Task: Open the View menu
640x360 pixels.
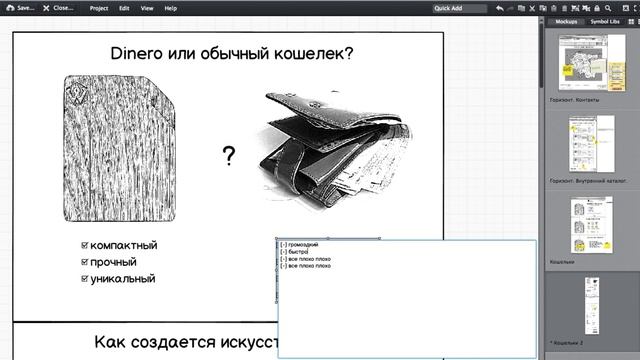Action: click(x=147, y=8)
